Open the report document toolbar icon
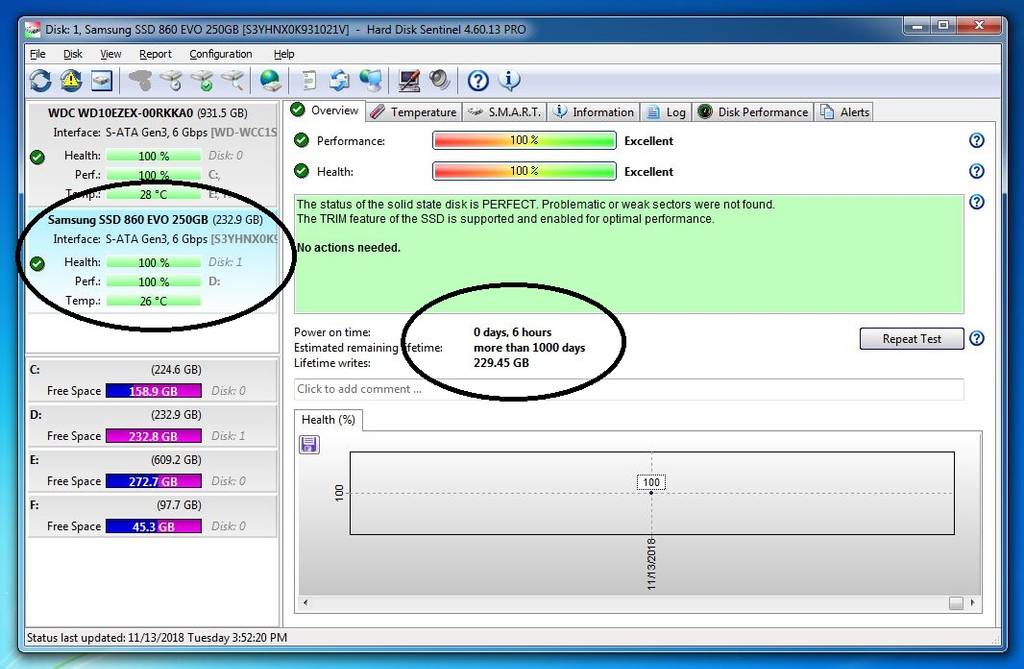Image resolution: width=1024 pixels, height=669 pixels. click(309, 80)
